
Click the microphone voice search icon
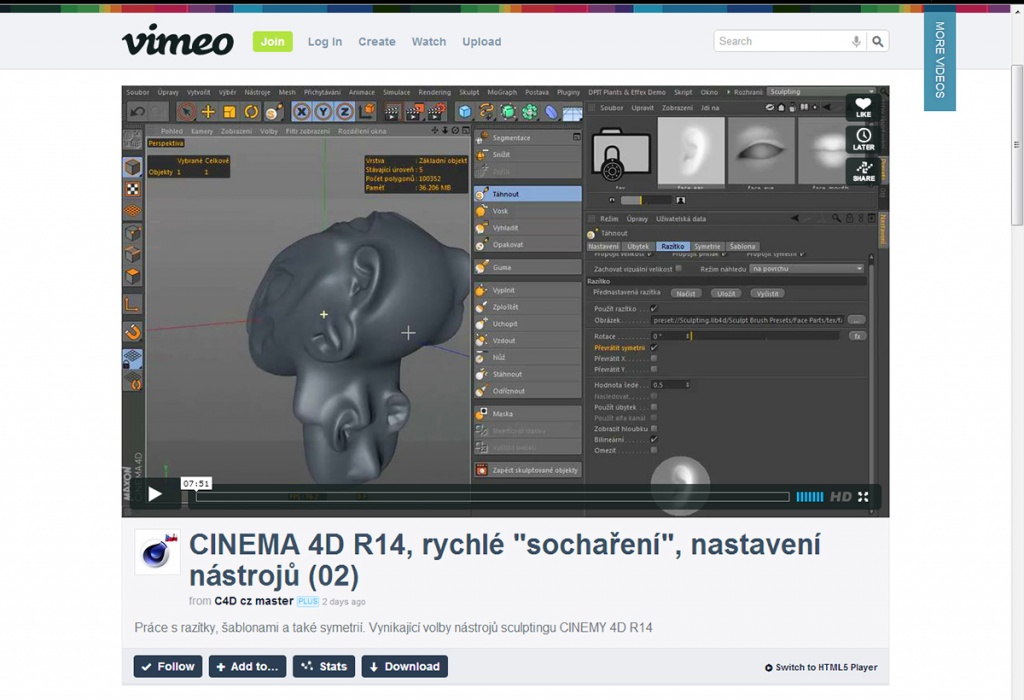(856, 41)
